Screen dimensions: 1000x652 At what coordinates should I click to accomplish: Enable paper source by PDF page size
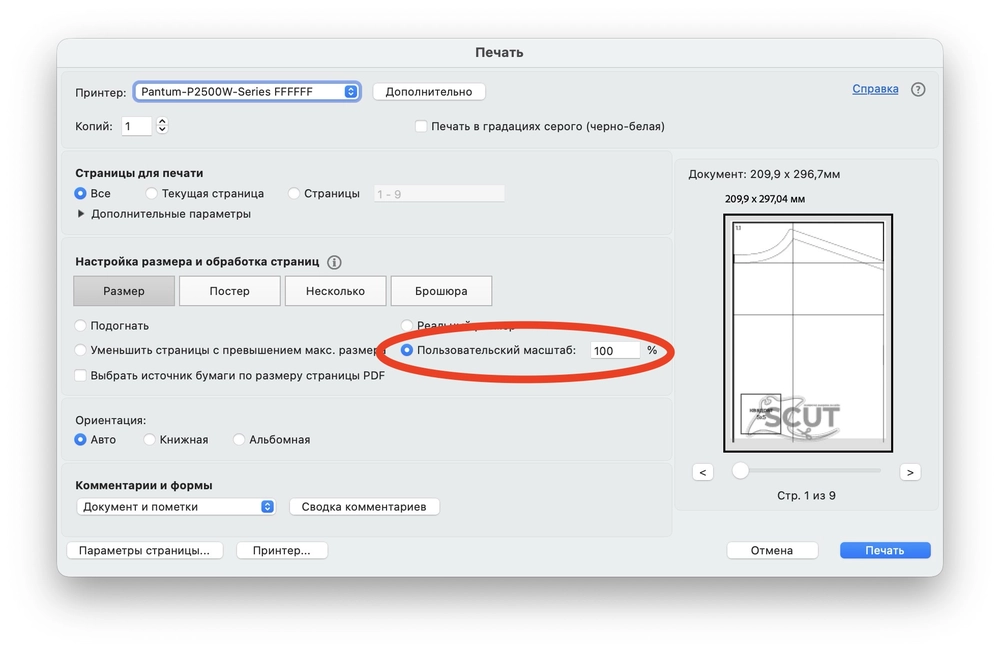pos(80,375)
